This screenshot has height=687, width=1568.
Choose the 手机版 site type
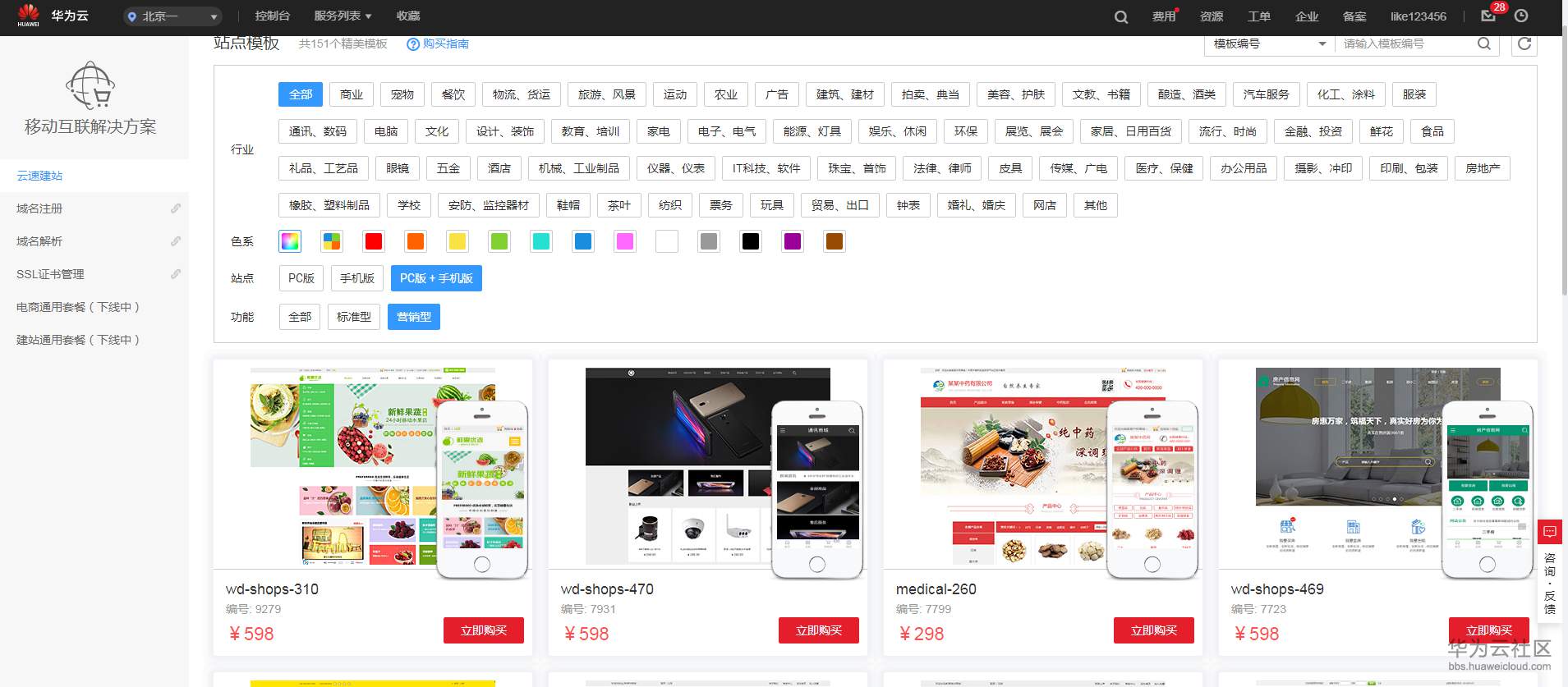pos(357,278)
